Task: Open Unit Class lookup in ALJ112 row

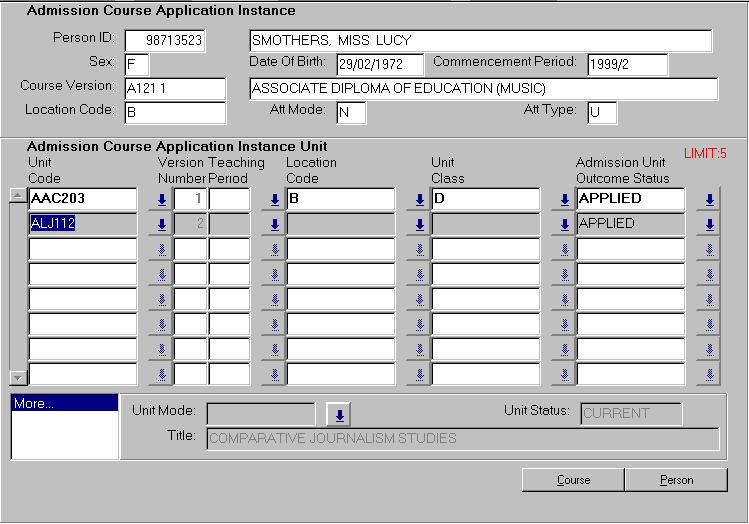Action: 564,224
